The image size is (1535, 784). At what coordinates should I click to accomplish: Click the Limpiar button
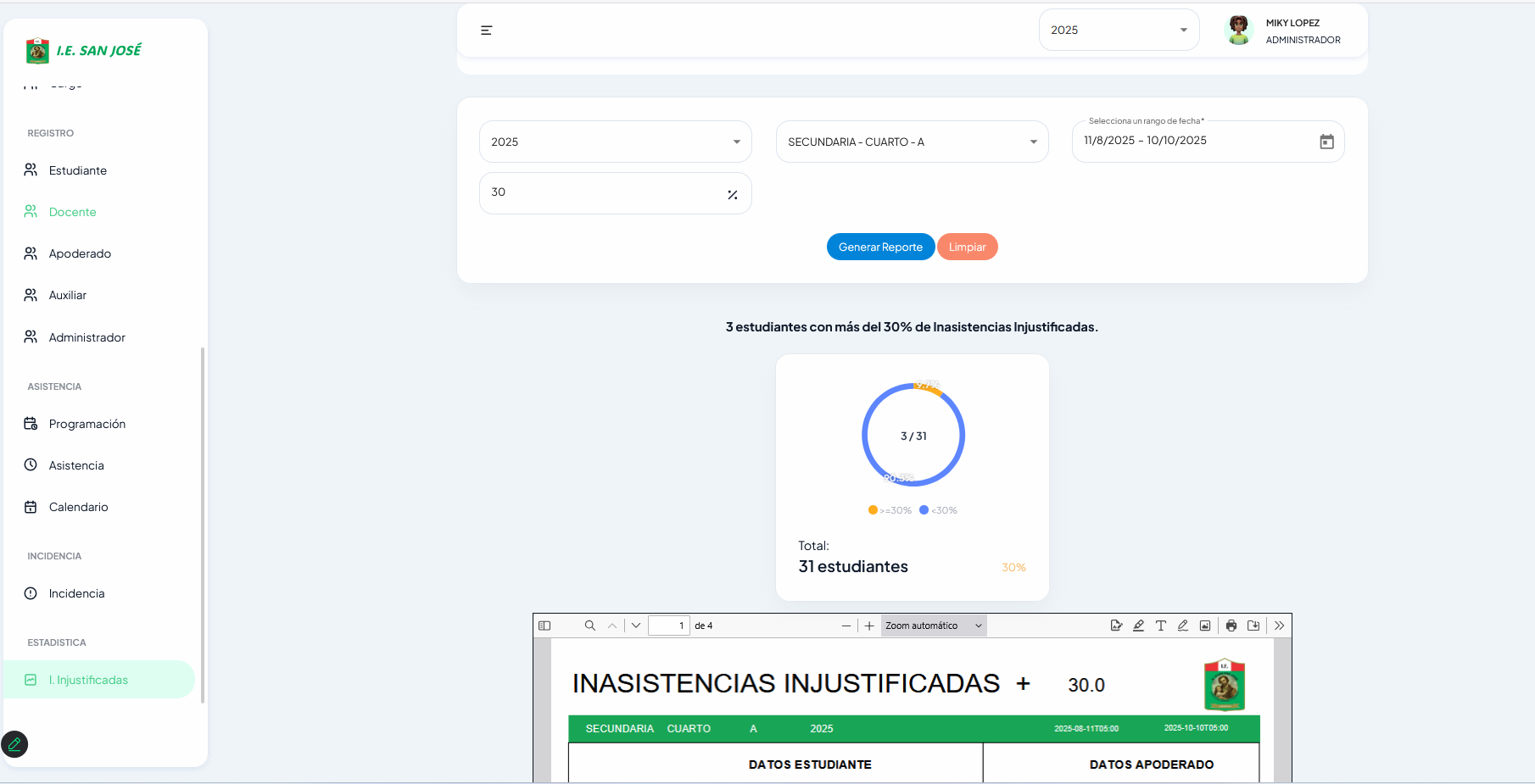click(x=967, y=247)
